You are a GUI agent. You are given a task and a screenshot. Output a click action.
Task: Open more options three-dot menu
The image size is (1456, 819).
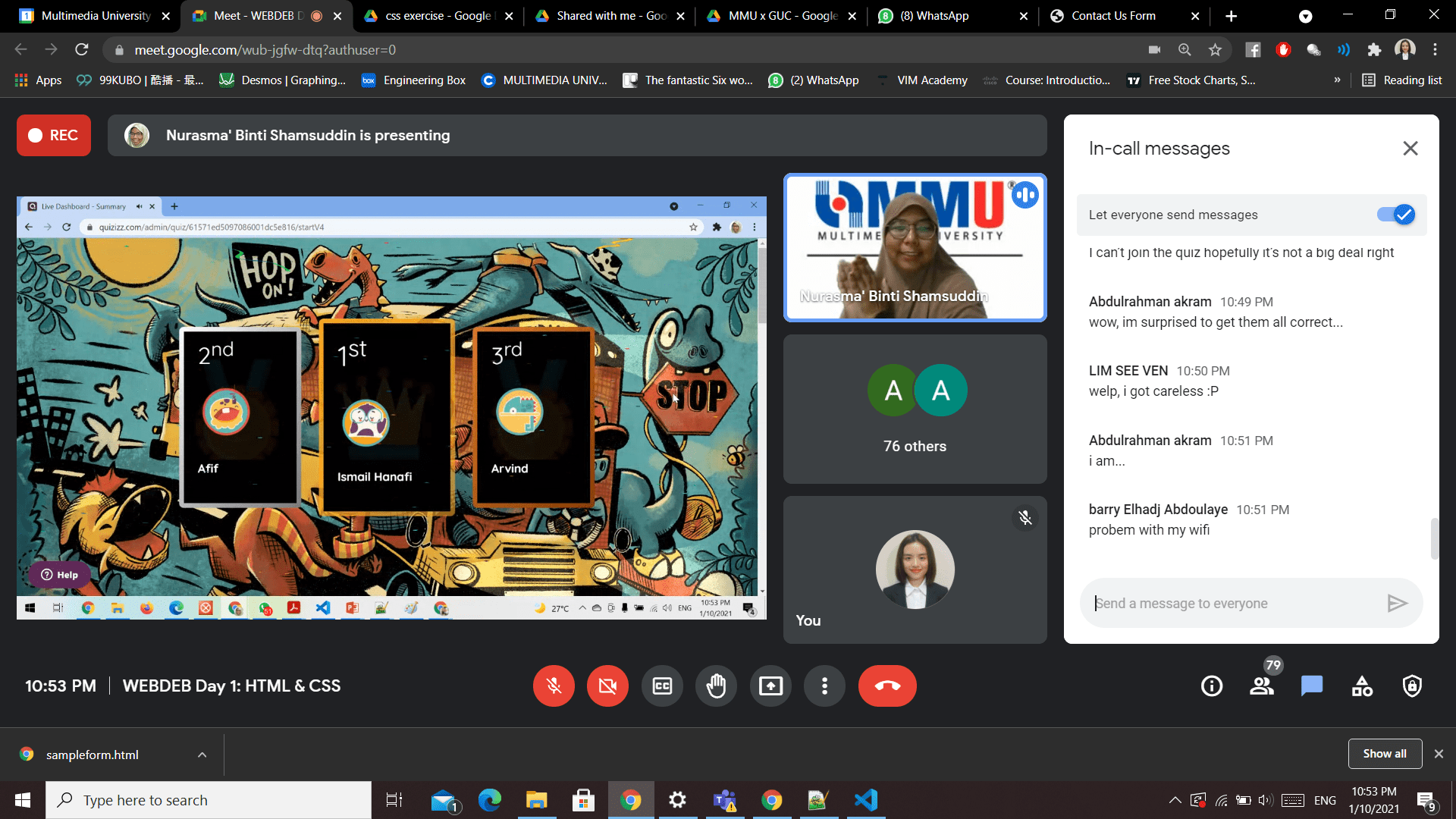824,686
